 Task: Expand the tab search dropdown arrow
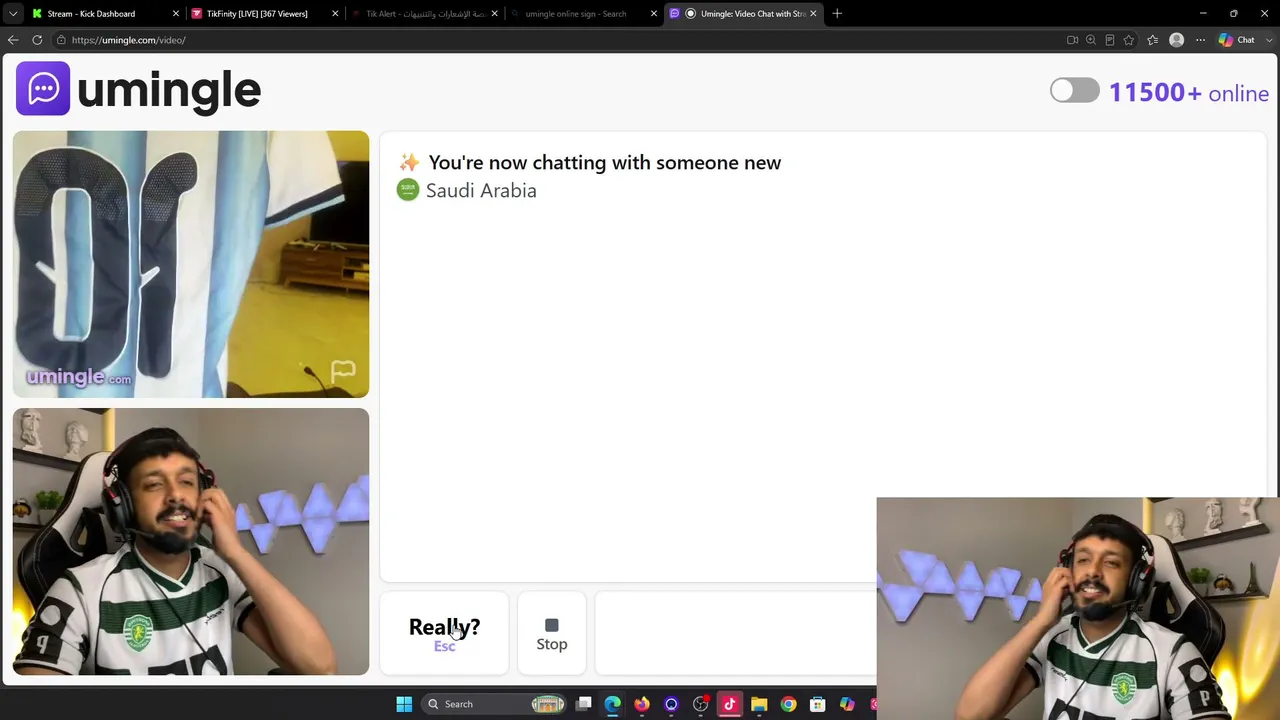point(13,14)
